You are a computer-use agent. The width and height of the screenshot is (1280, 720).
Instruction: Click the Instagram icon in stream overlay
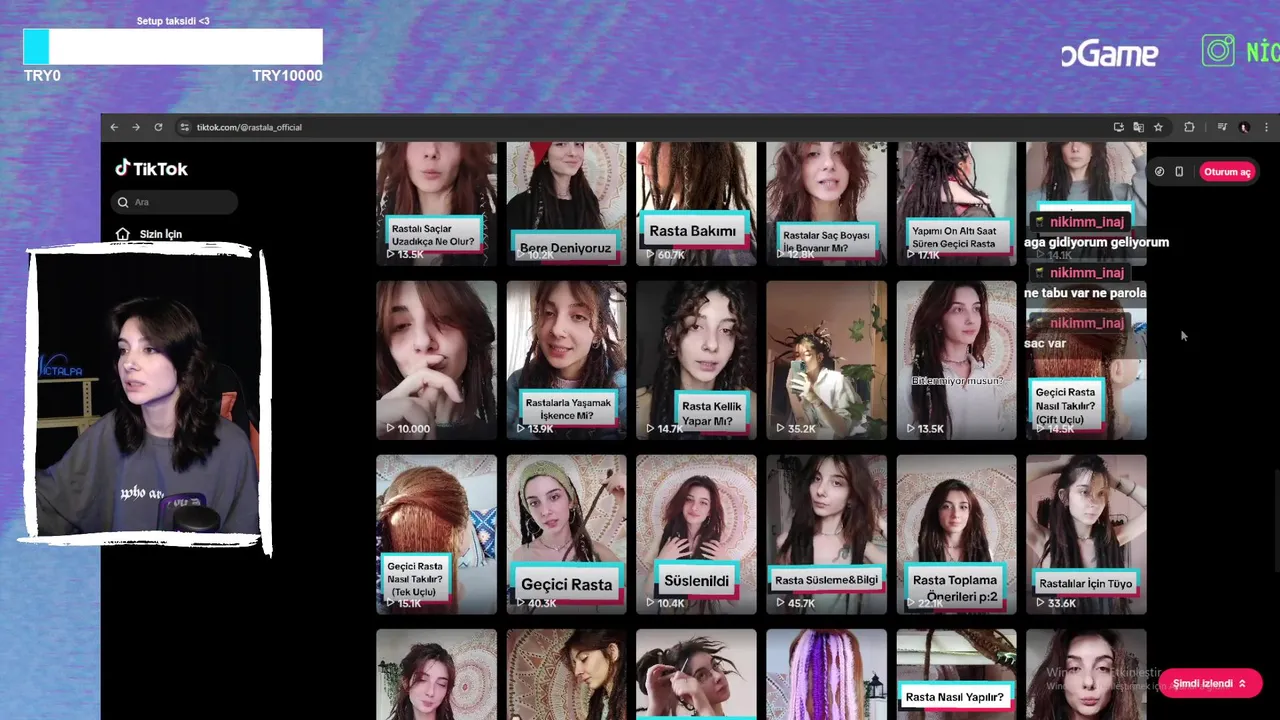1218,51
